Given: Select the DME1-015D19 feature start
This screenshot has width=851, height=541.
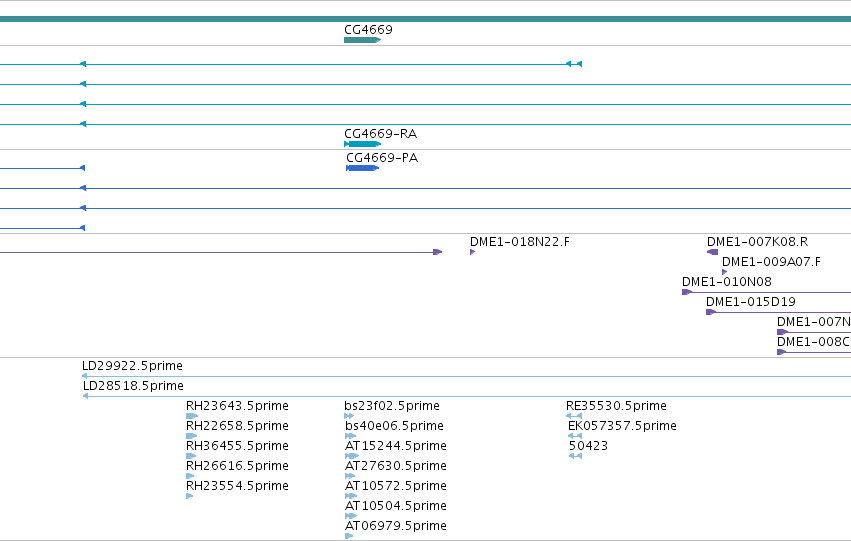Looking at the screenshot, I should [711, 312].
